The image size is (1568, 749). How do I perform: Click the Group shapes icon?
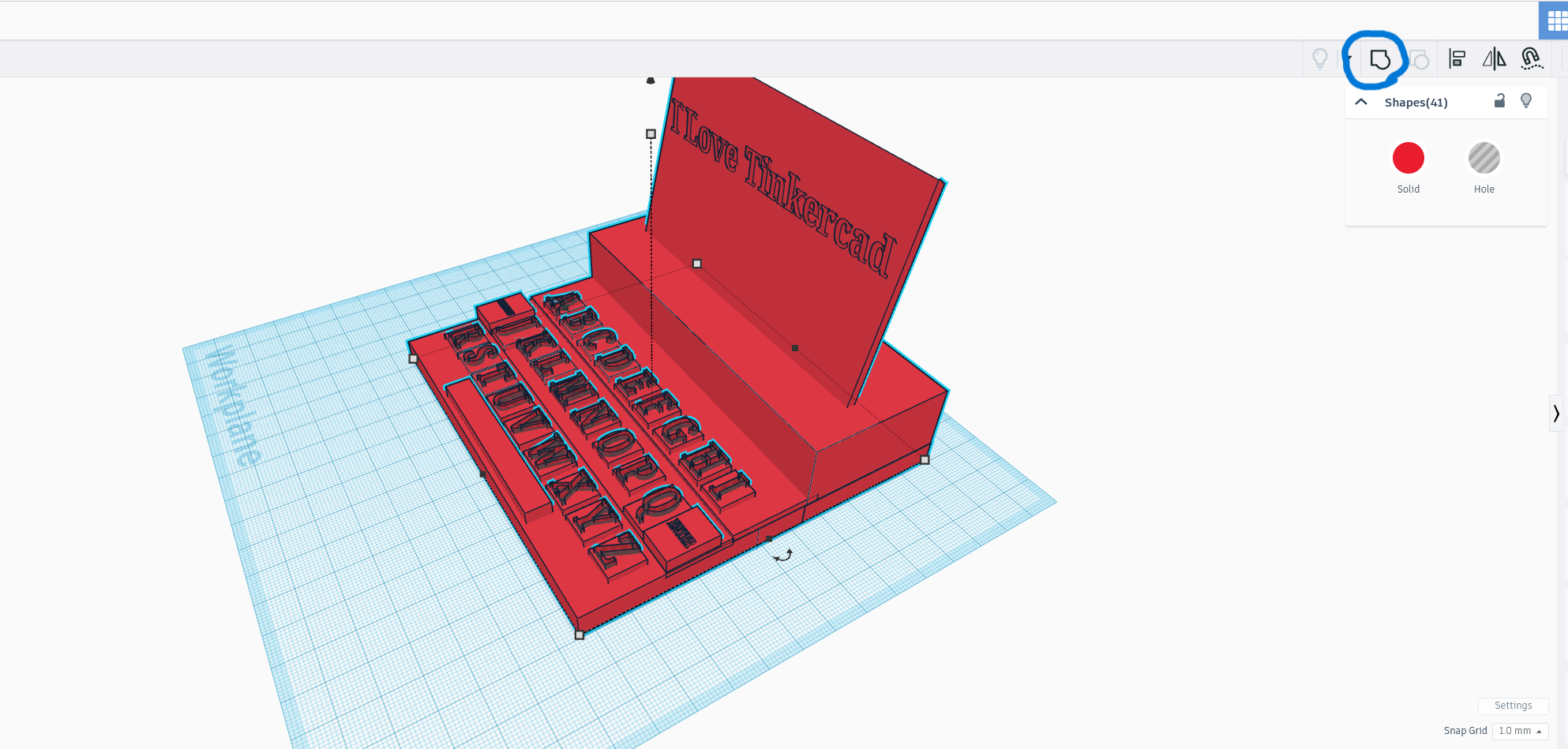(1379, 59)
